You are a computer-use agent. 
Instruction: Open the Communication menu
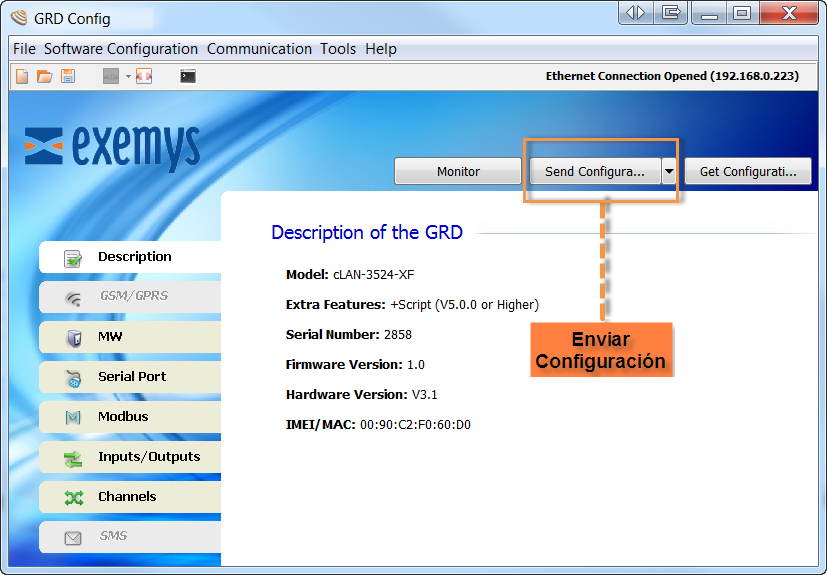tap(259, 49)
